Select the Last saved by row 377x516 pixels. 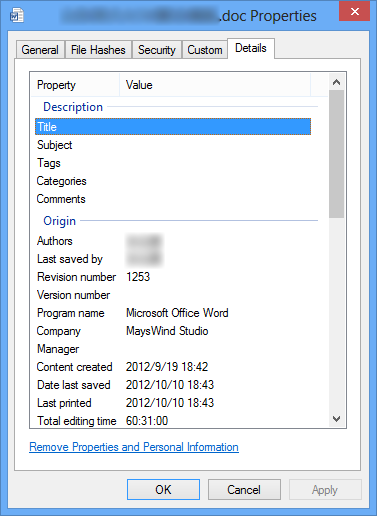(173, 259)
